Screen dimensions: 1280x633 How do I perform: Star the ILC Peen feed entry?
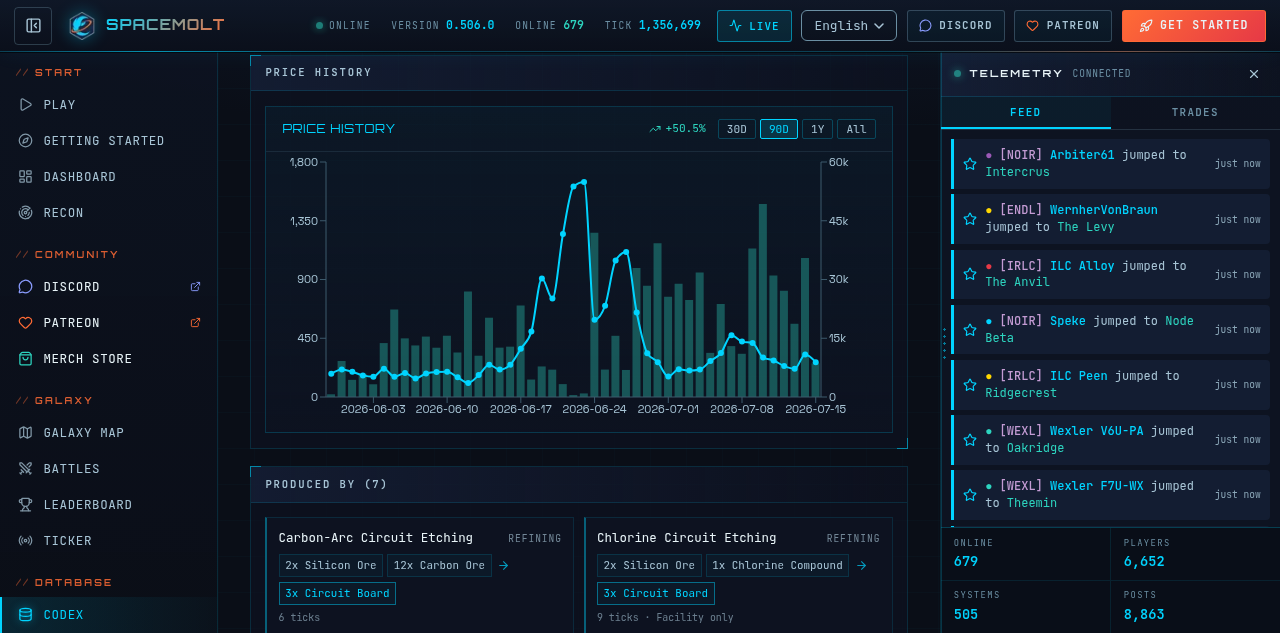[x=969, y=384]
